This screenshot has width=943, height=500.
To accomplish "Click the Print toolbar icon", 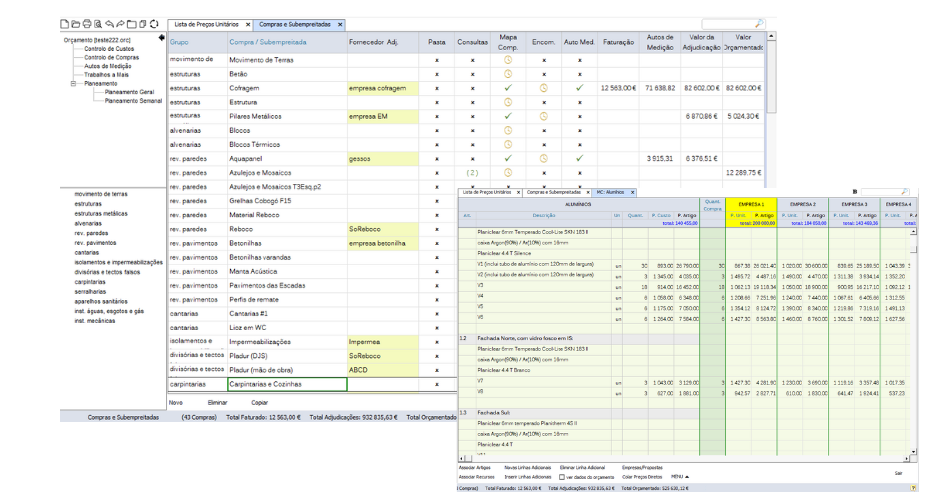I will pos(87,24).
